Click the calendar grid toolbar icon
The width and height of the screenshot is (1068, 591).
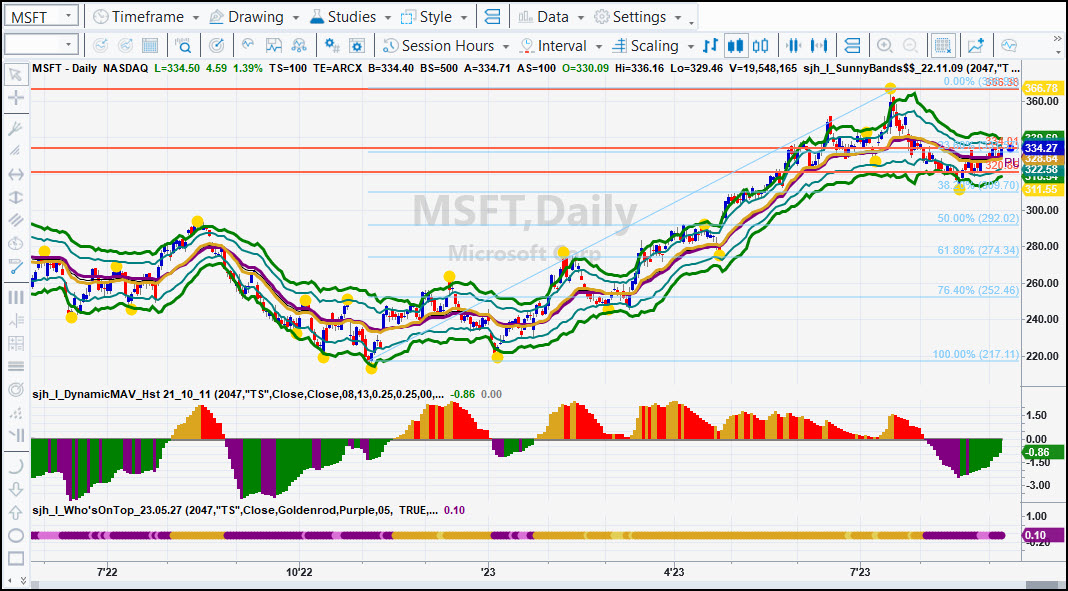[150, 46]
